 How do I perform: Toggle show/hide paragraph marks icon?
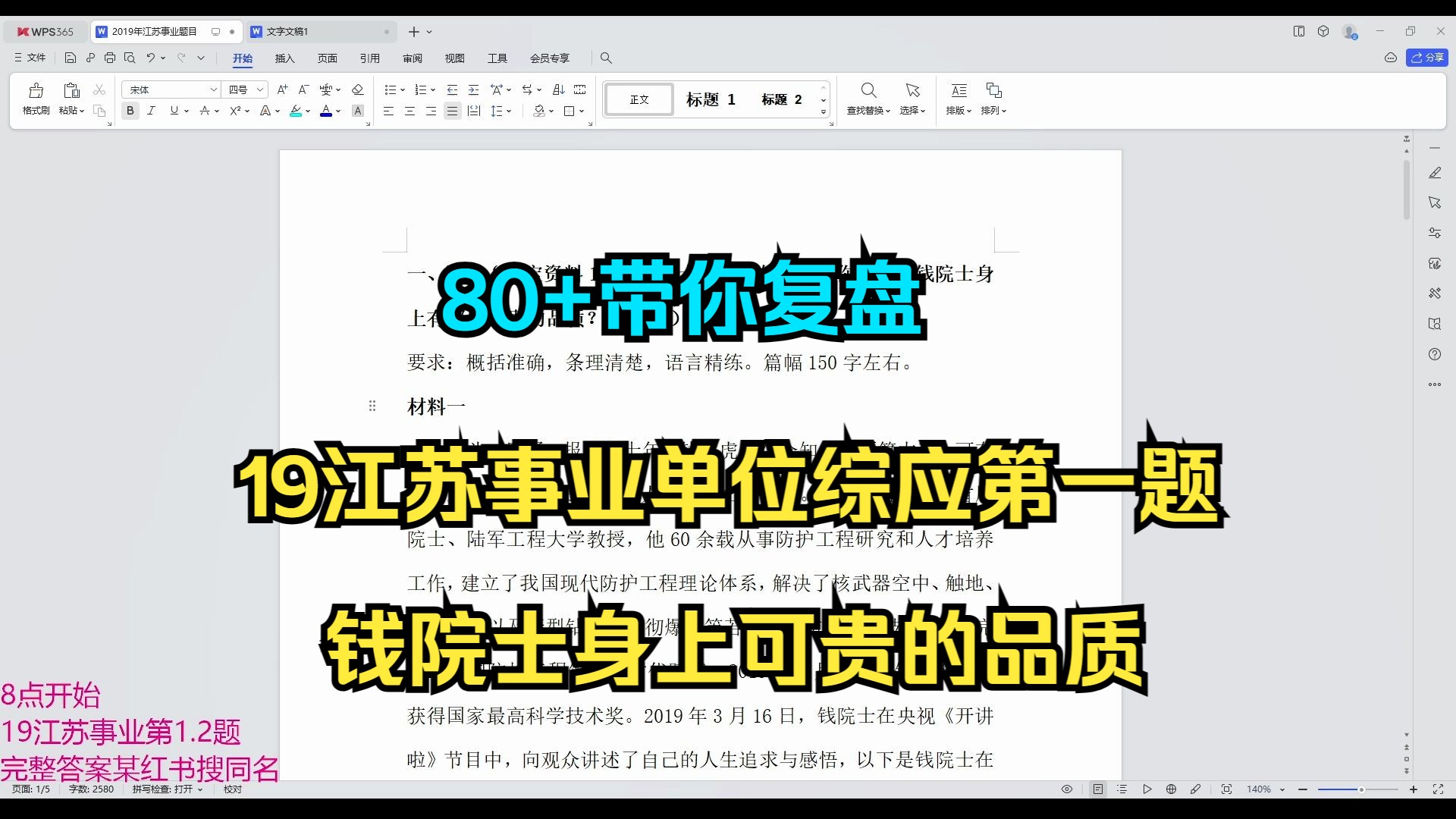(x=527, y=89)
